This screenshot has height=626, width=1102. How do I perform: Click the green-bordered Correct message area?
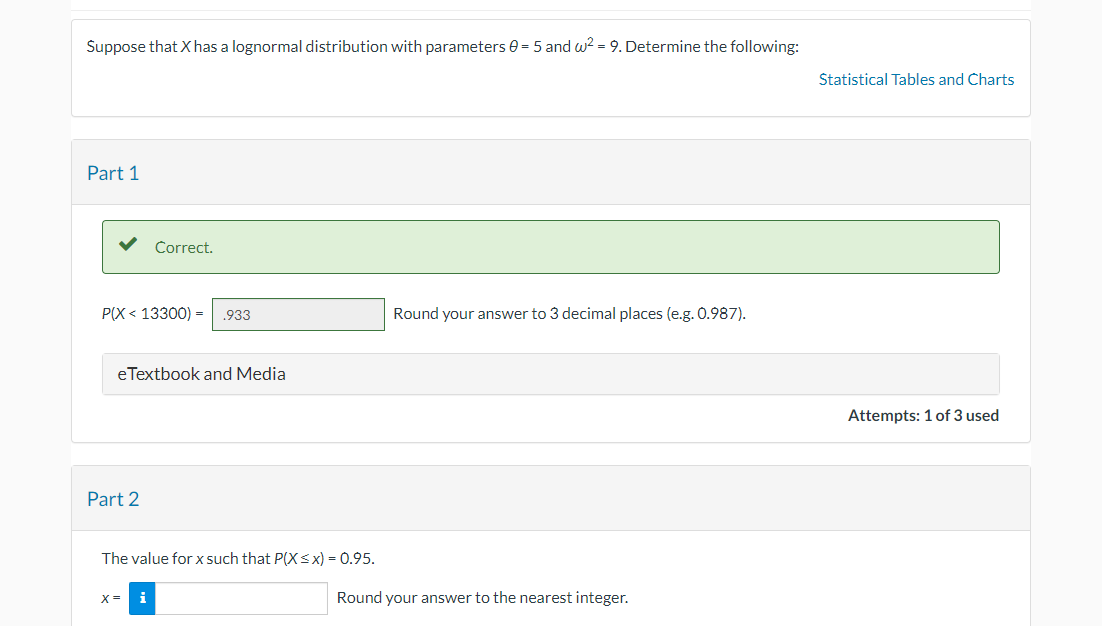551,246
